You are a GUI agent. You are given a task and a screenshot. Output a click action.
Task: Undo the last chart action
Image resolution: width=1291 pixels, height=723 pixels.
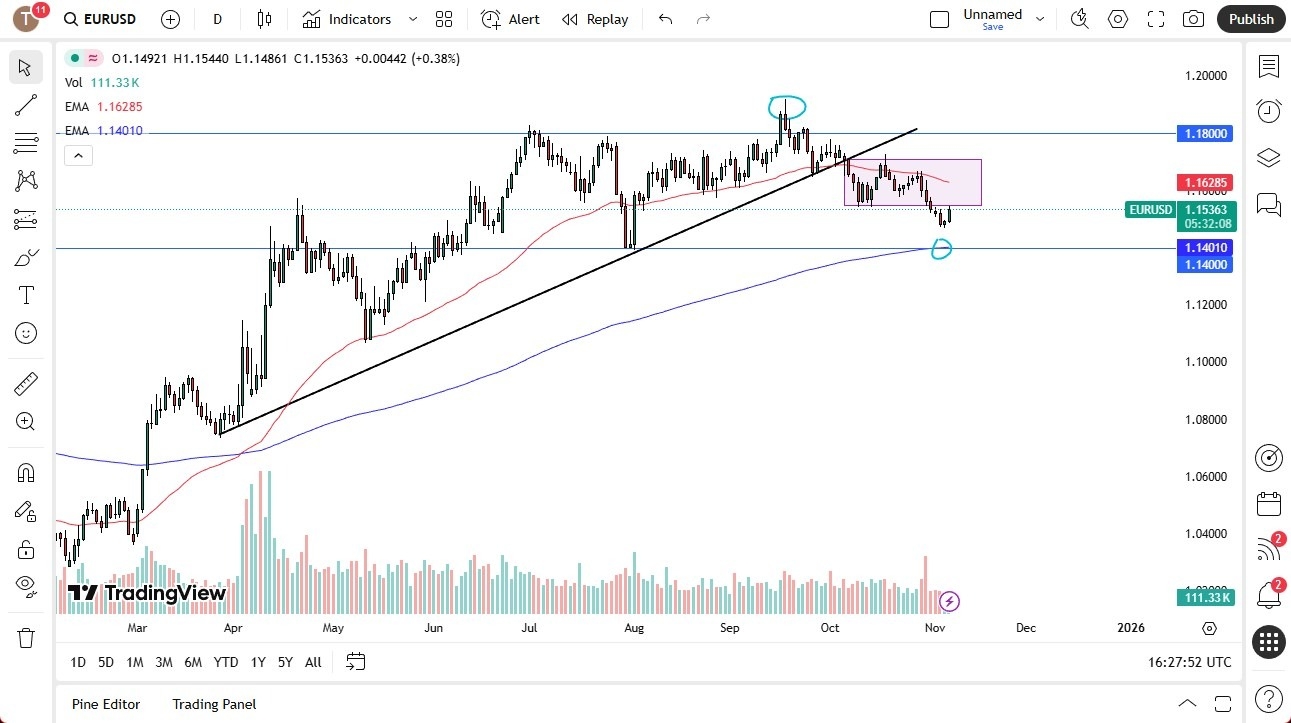[x=664, y=18]
